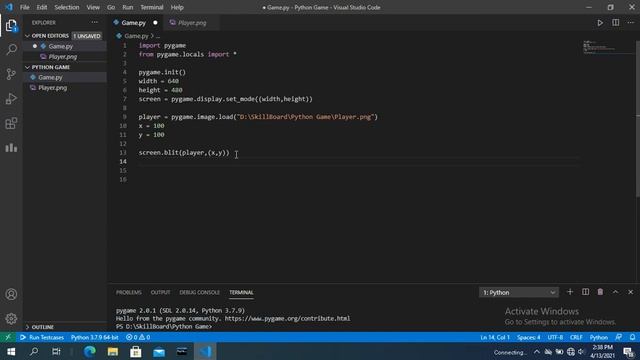Open the Terminal menu
This screenshot has width=640, height=360.
(152, 7)
